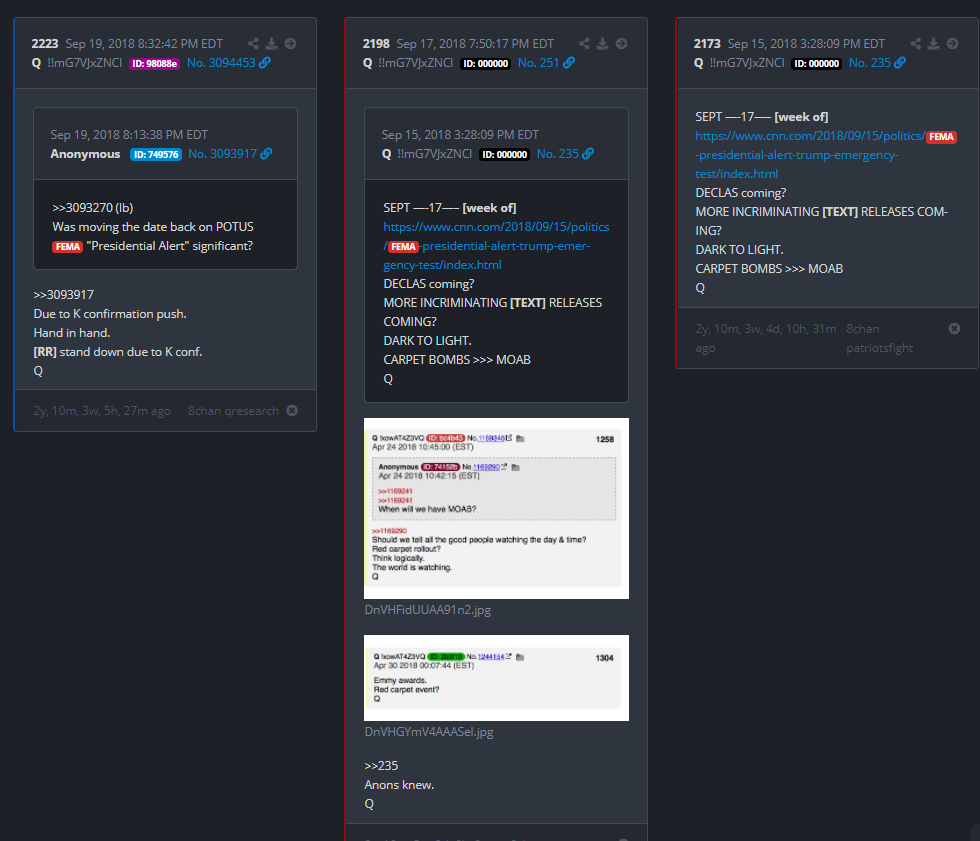Click ID: 000000 badge in post 2173 header
This screenshot has height=841, width=980.
click(x=816, y=63)
